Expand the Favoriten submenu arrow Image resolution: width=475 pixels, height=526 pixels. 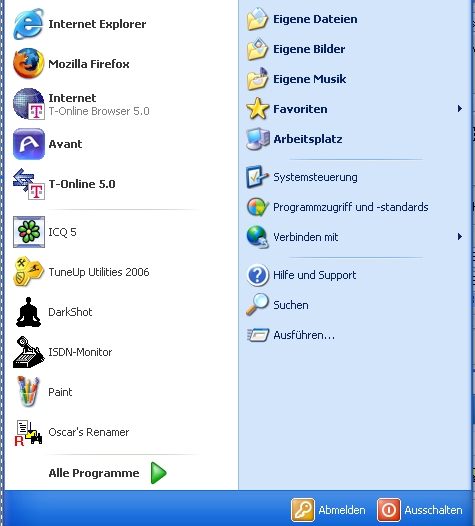460,109
